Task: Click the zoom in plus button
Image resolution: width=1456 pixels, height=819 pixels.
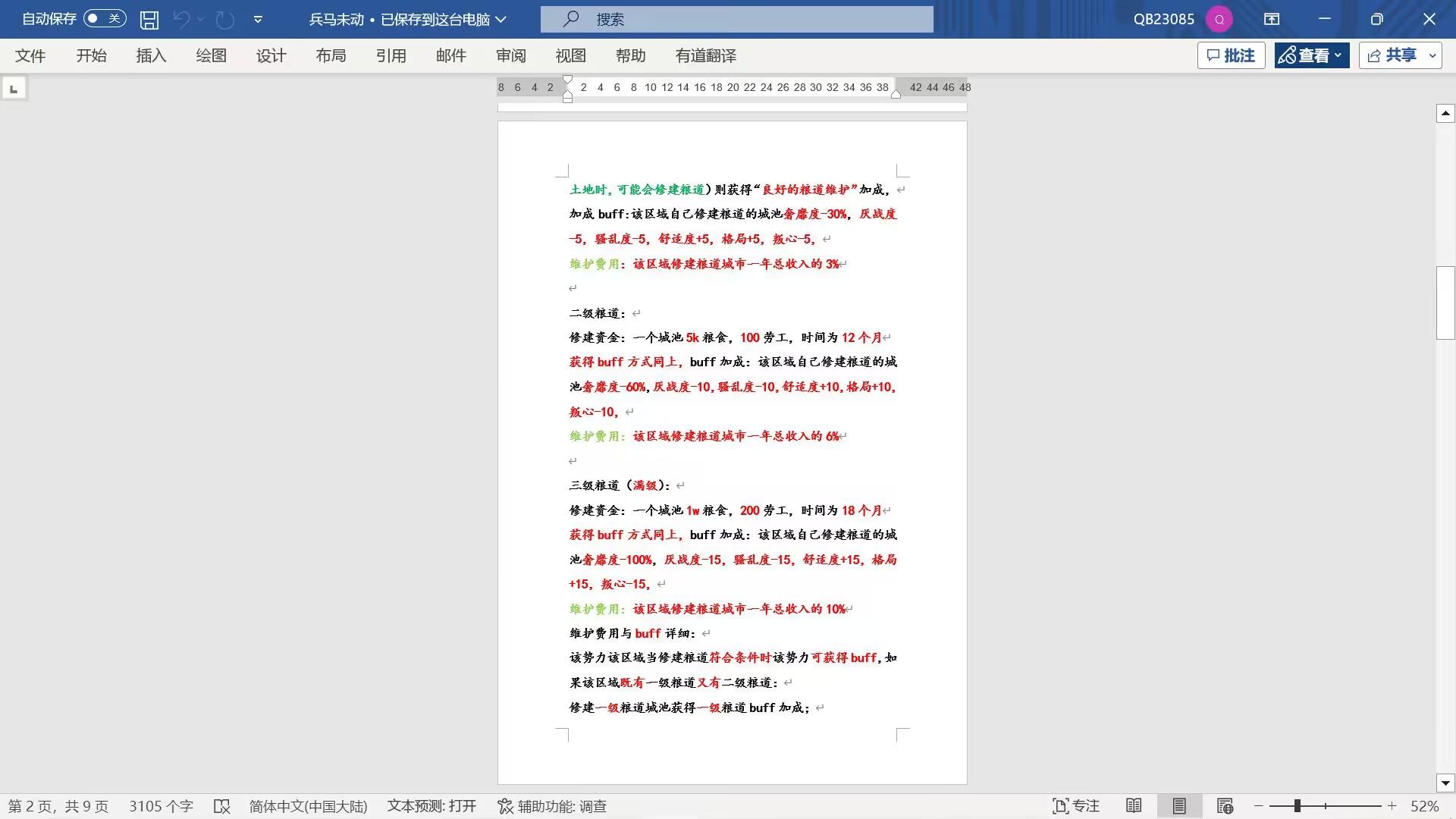Action: tap(1392, 806)
